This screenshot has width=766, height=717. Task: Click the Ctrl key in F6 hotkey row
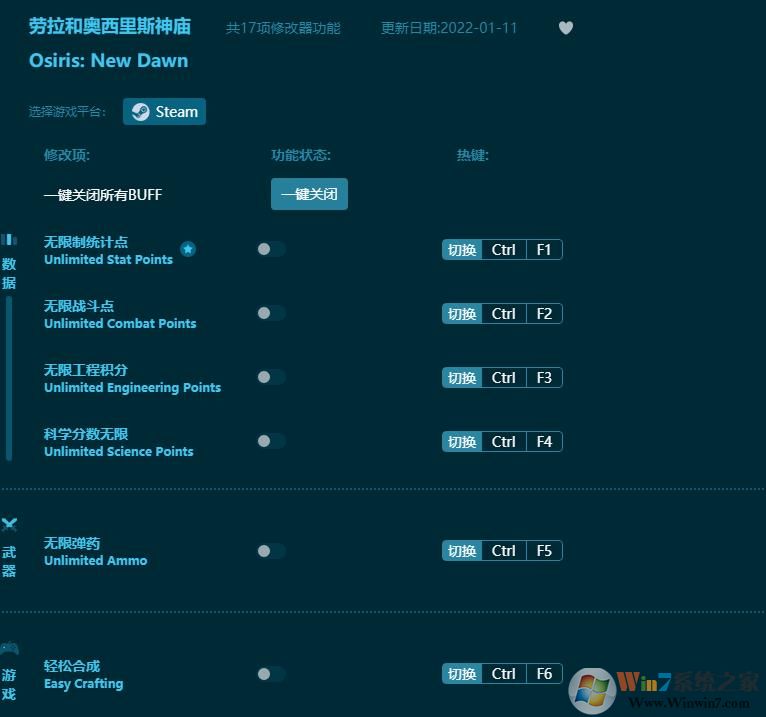pyautogui.click(x=504, y=674)
